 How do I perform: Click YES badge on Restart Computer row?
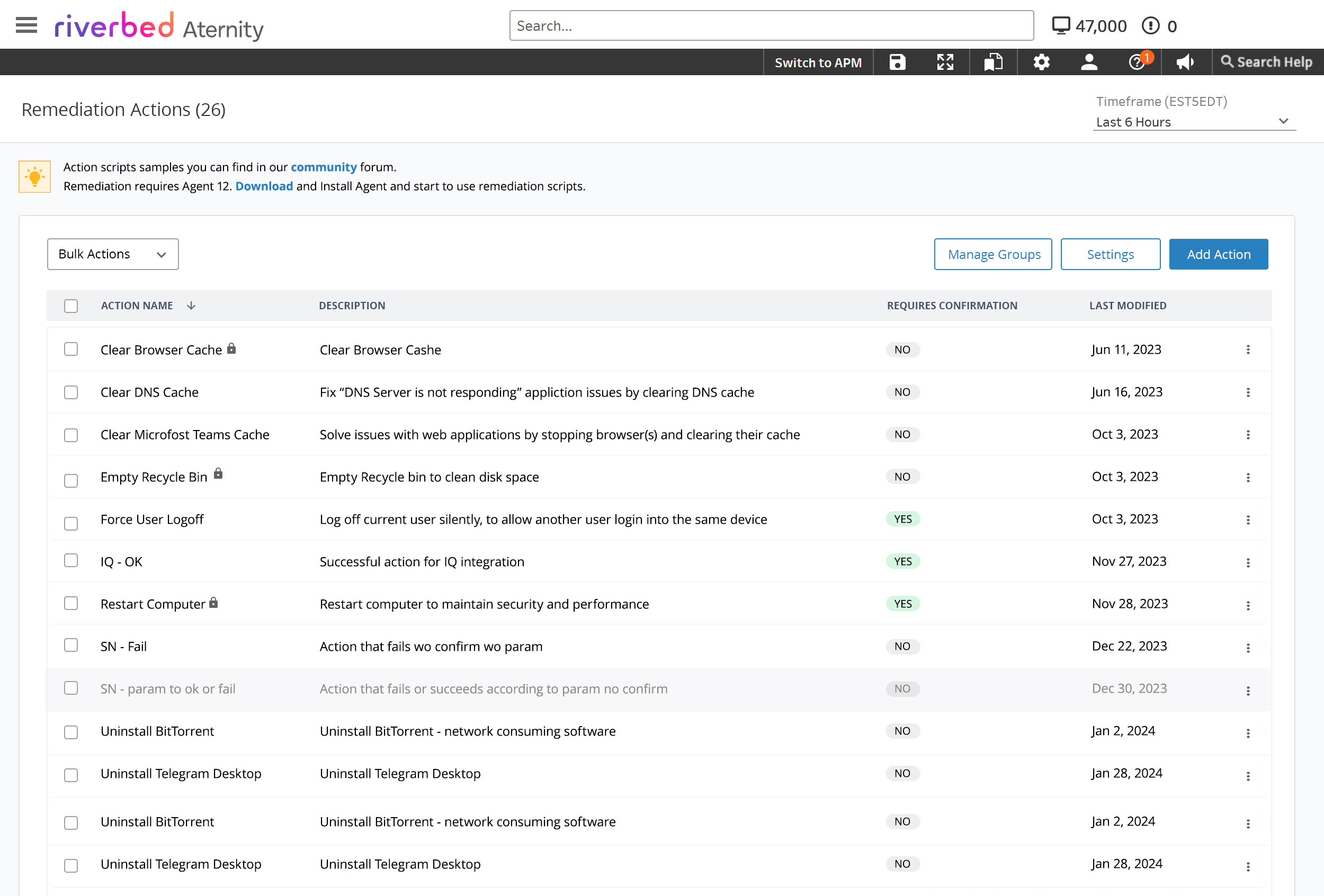(902, 604)
